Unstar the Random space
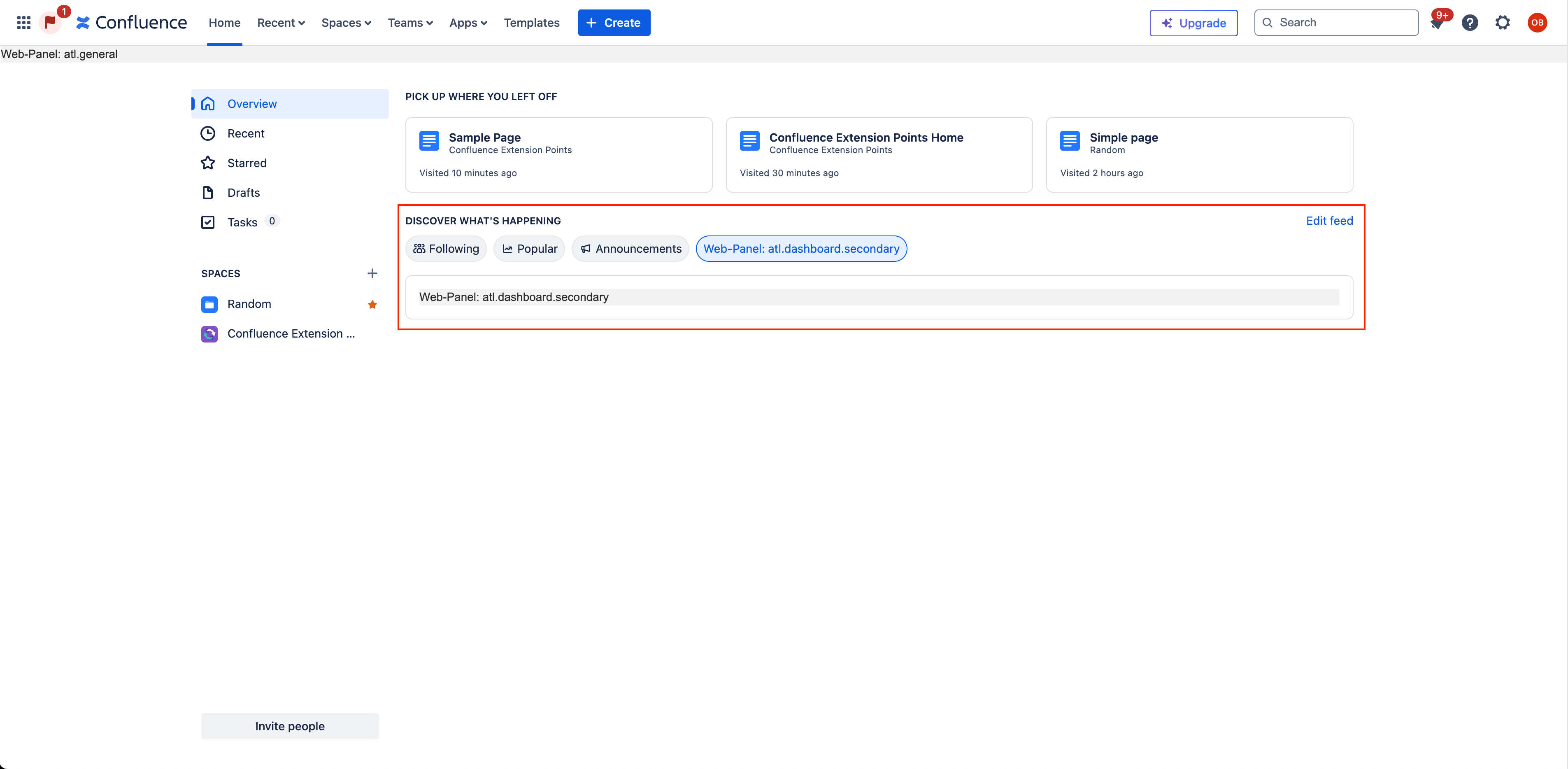Screen dimensions: 1568x769 coord(372,305)
